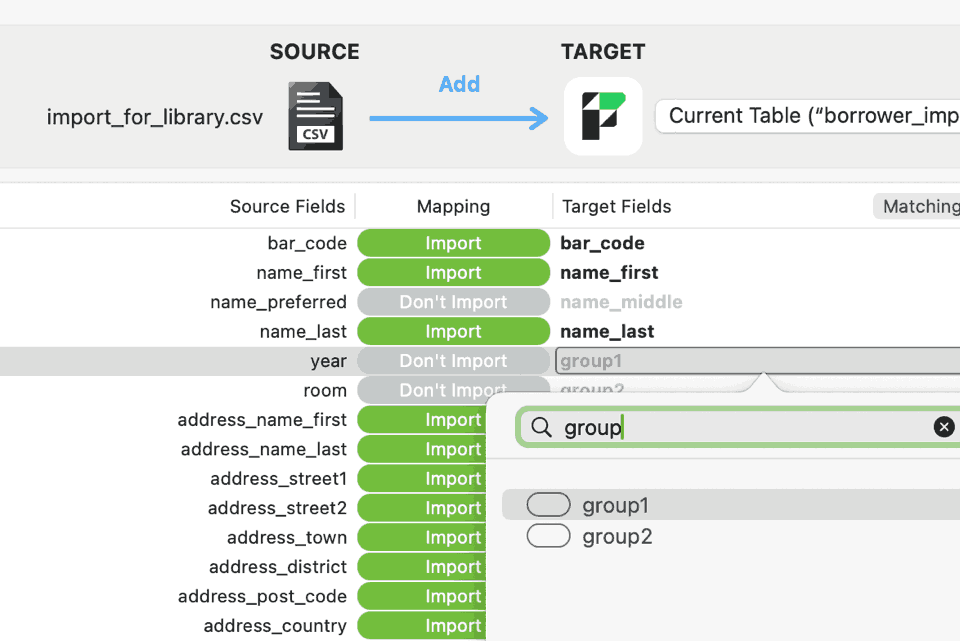Toggle the bar_code Import mapping
Image resolution: width=960 pixels, height=641 pixels.
(x=453, y=243)
